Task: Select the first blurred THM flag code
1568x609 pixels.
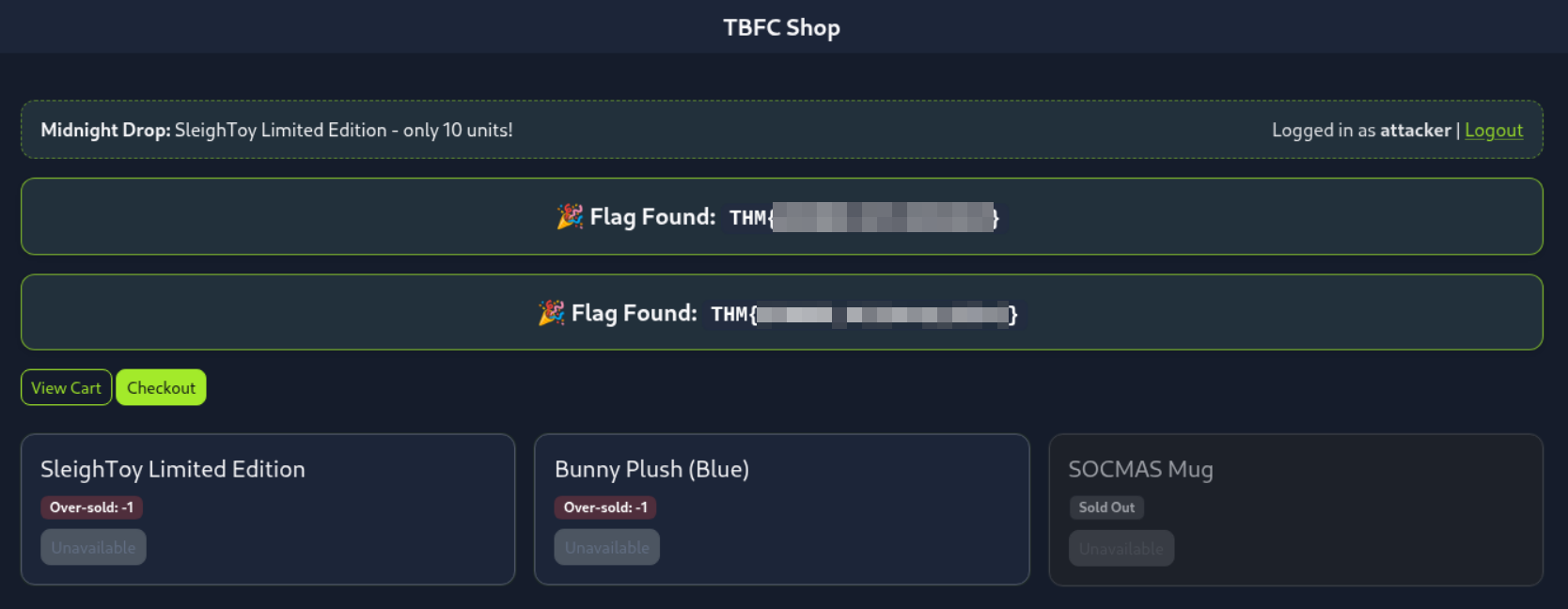Action: tap(864, 218)
